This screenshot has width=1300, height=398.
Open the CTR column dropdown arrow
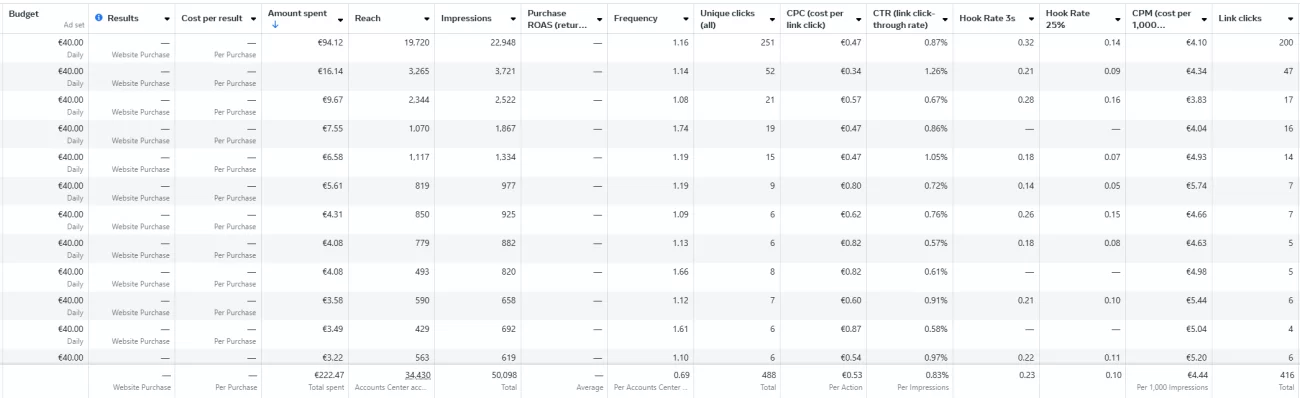945,19
